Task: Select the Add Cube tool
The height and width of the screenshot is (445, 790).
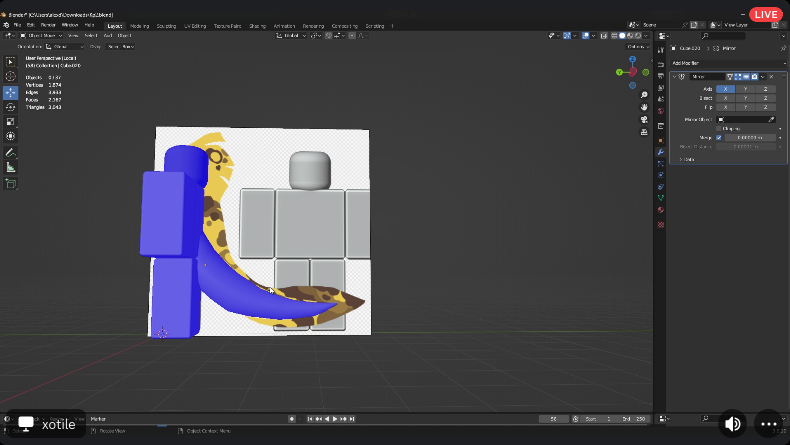Action: tap(10, 184)
